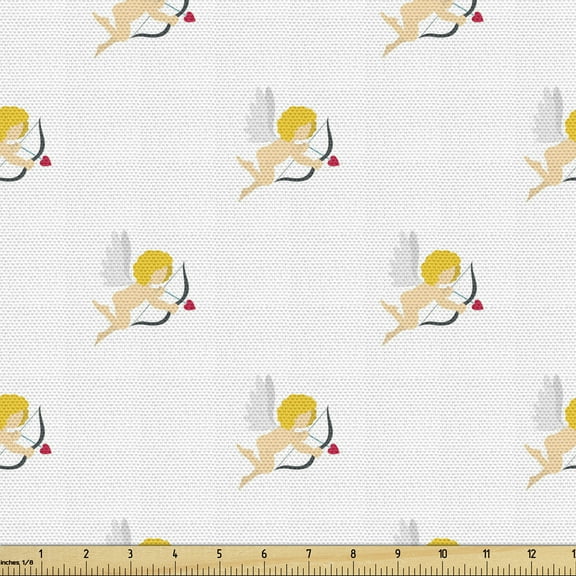Screen dimensions: 576x576
Task: Click the ruler's 4 inch number
Action: (x=175, y=554)
